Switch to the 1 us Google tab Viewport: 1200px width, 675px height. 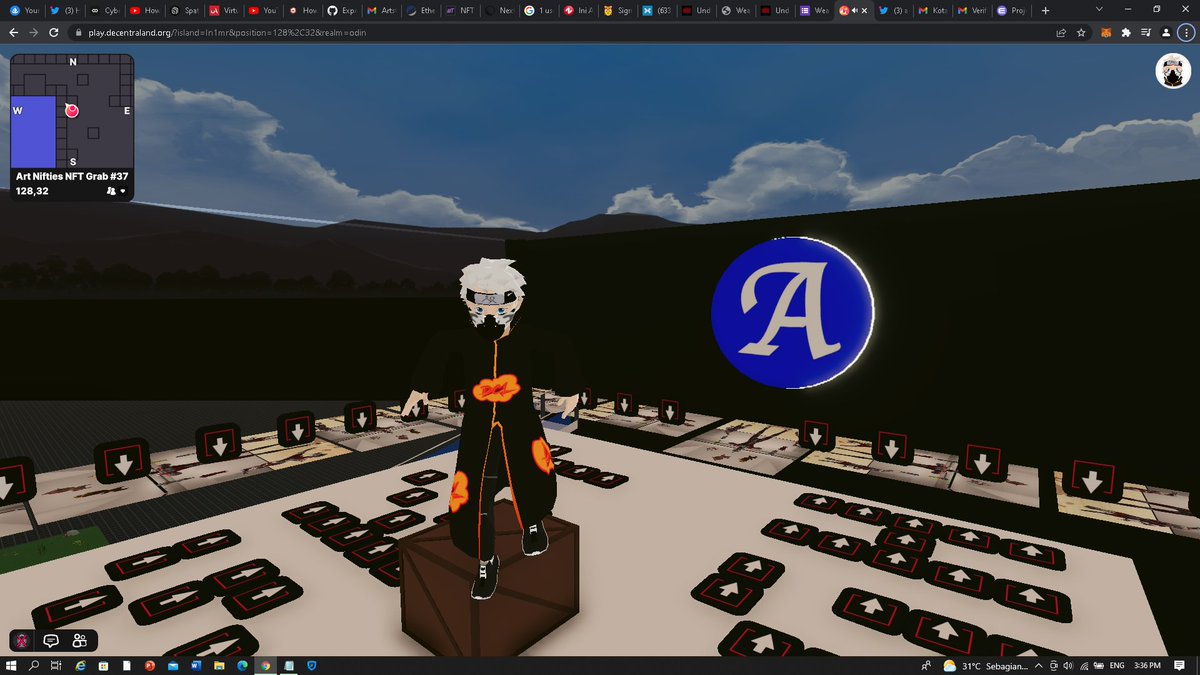tap(538, 10)
